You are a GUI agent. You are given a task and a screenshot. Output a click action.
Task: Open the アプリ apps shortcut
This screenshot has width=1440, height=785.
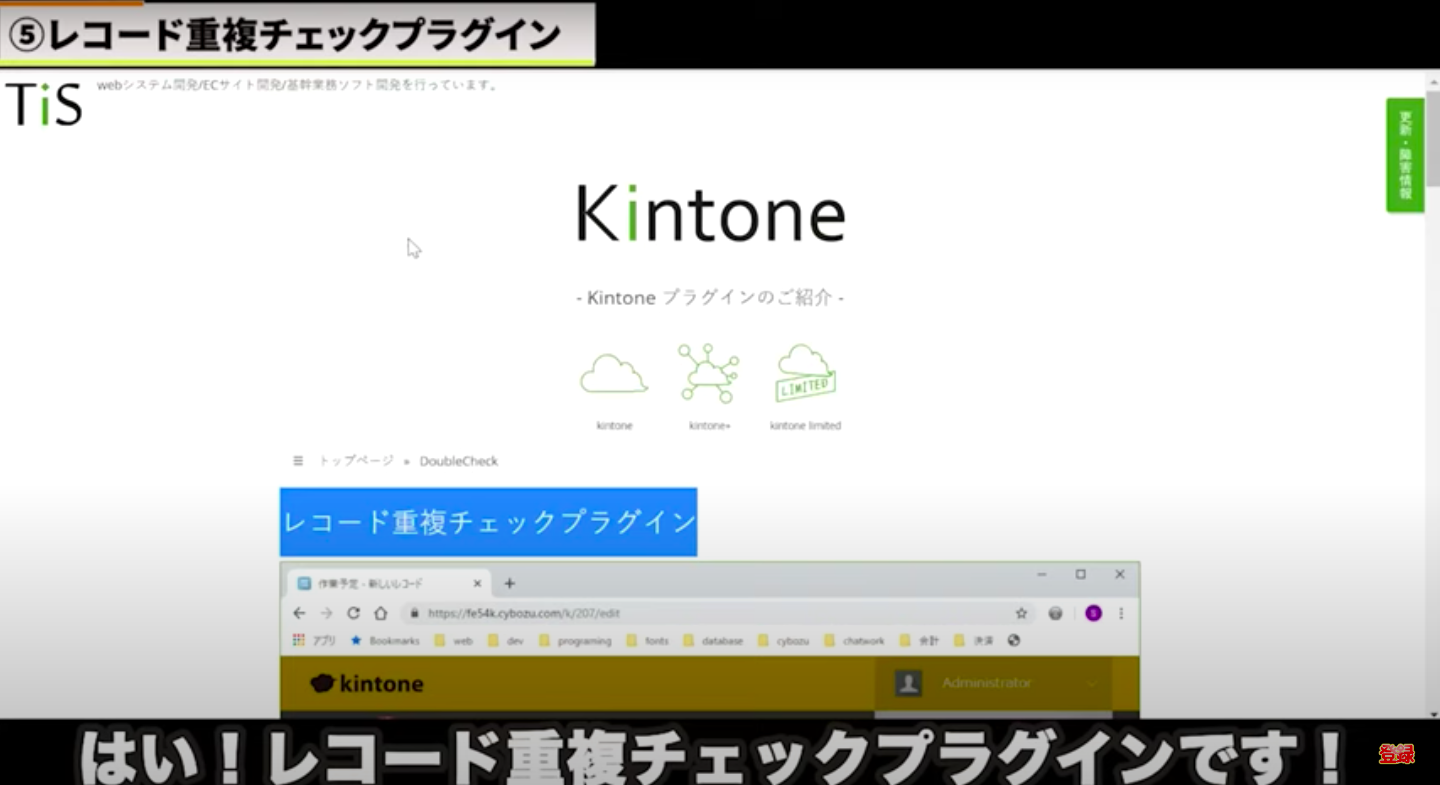[314, 641]
